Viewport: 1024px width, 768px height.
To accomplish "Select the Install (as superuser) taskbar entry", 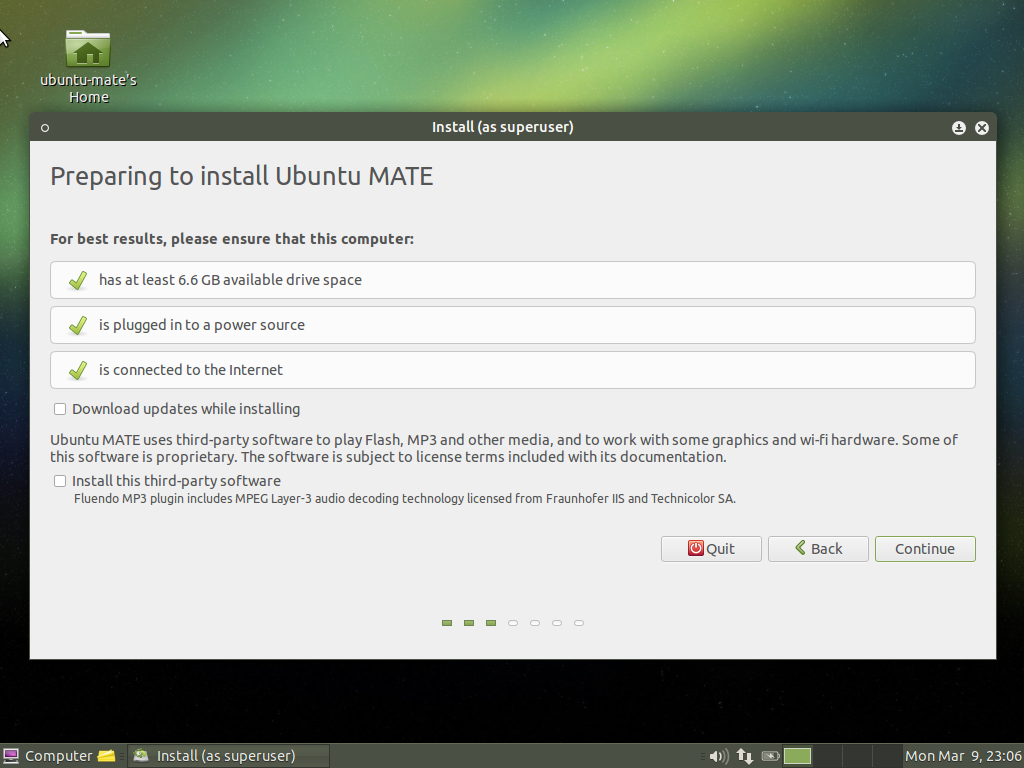I will (x=229, y=756).
